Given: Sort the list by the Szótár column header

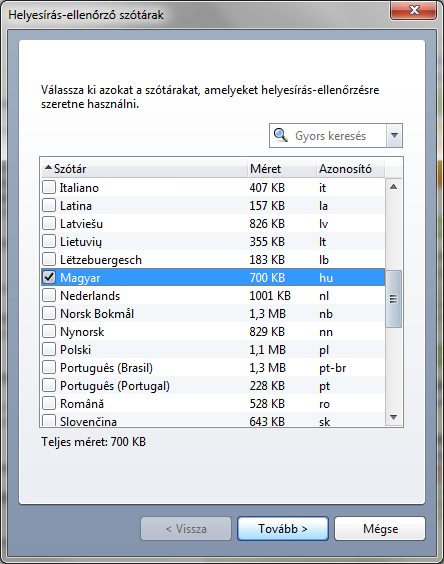Looking at the screenshot, I should tap(145, 169).
